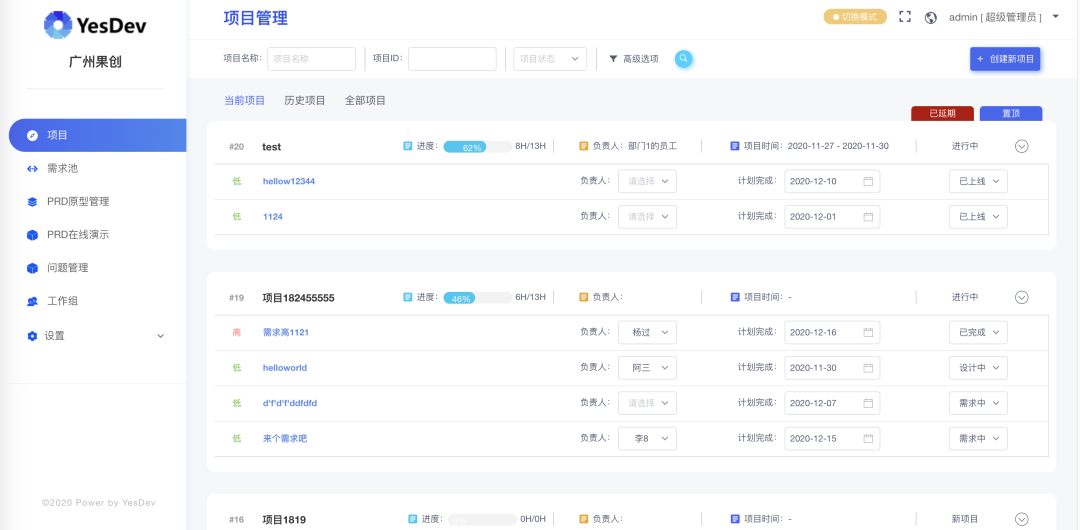1080x530 pixels.
Task: Click the 需求池 sidebar icon
Action: click(32, 169)
